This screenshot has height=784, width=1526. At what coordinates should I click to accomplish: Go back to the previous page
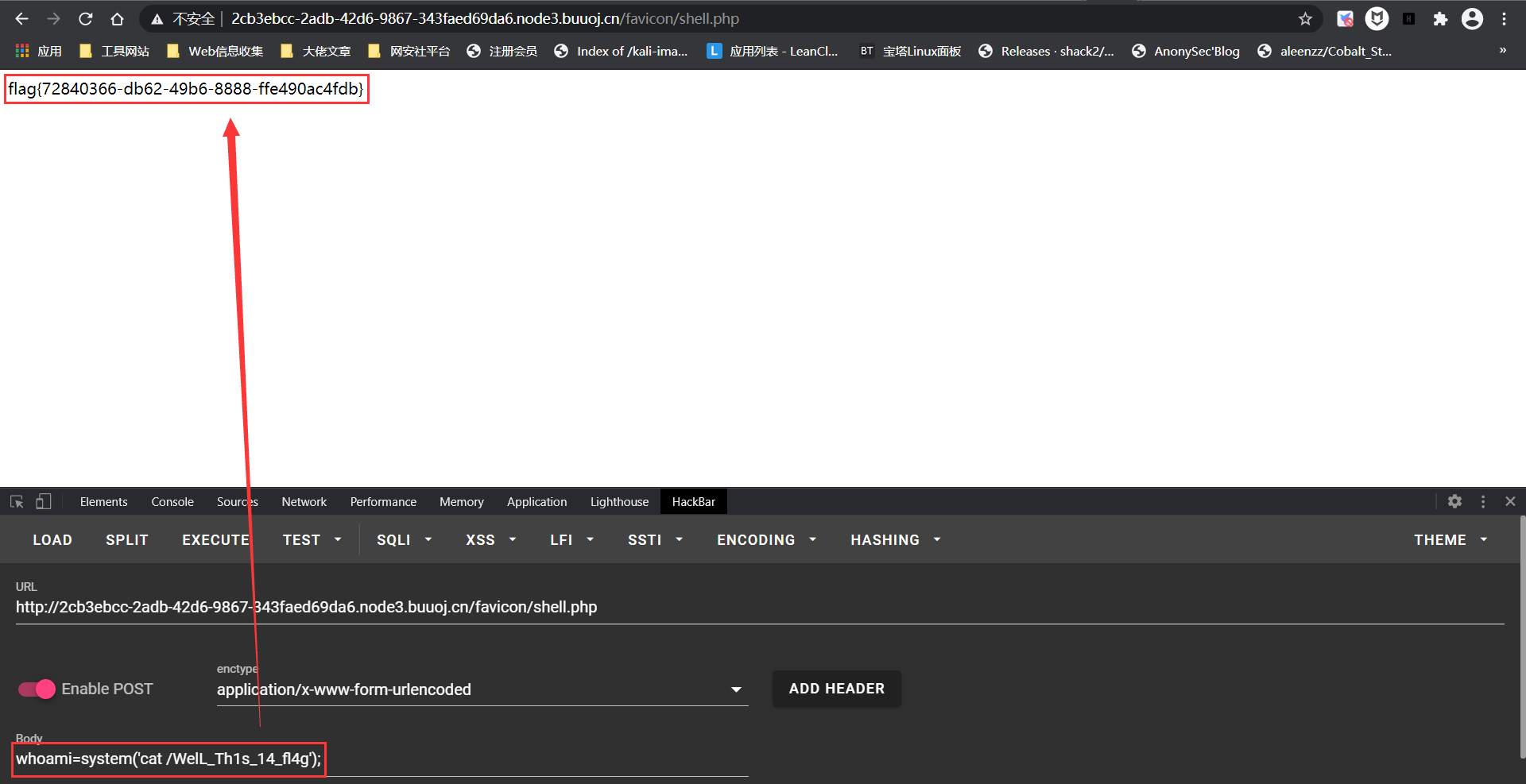tap(21, 19)
